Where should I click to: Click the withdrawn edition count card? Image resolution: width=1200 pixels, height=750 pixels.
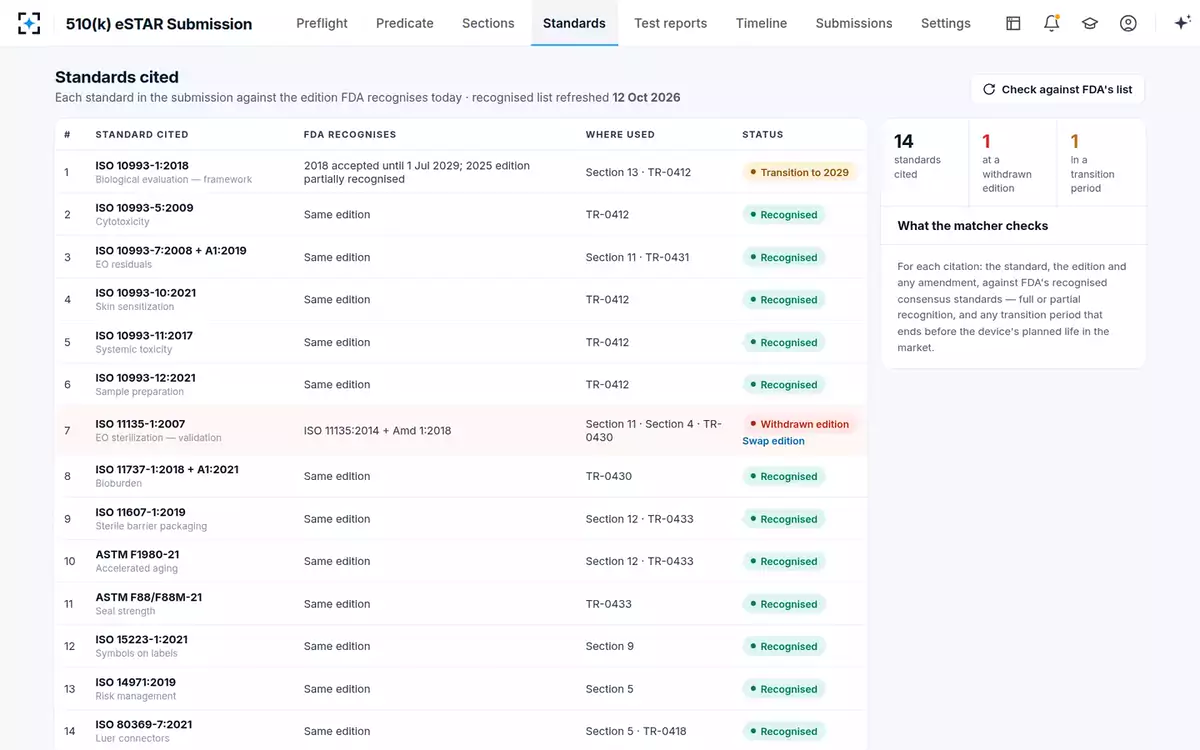tap(1013, 162)
